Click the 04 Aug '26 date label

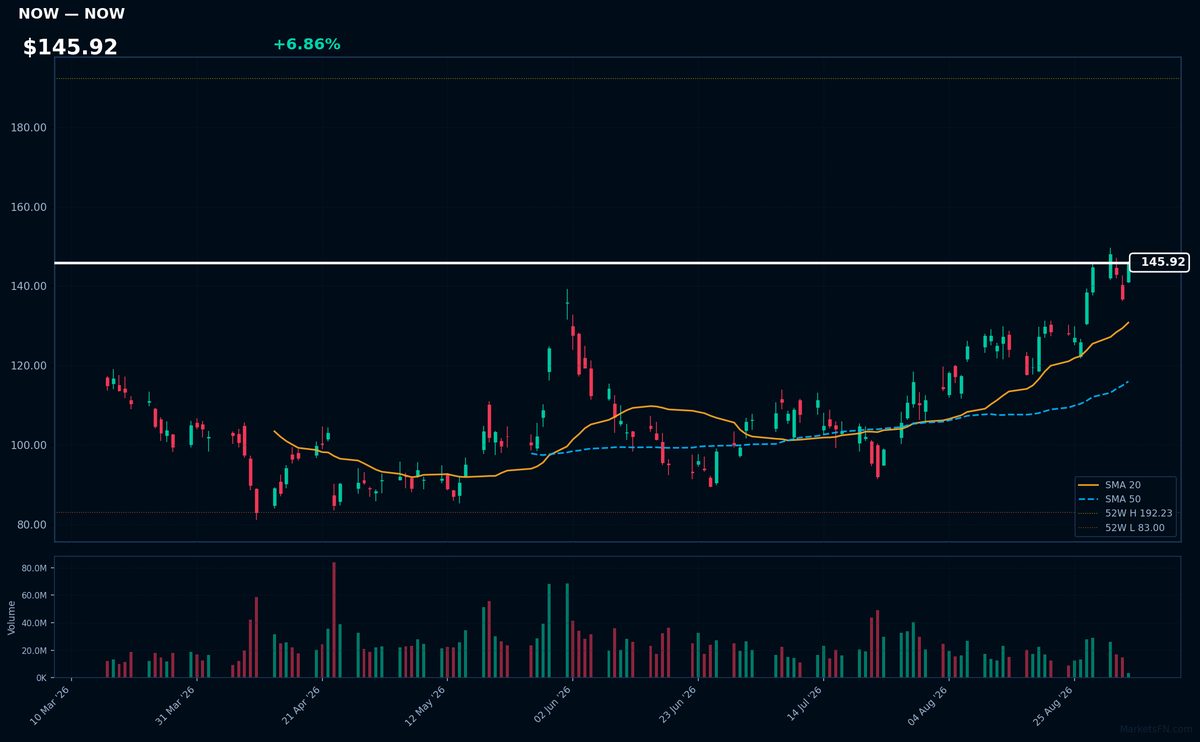coord(926,706)
